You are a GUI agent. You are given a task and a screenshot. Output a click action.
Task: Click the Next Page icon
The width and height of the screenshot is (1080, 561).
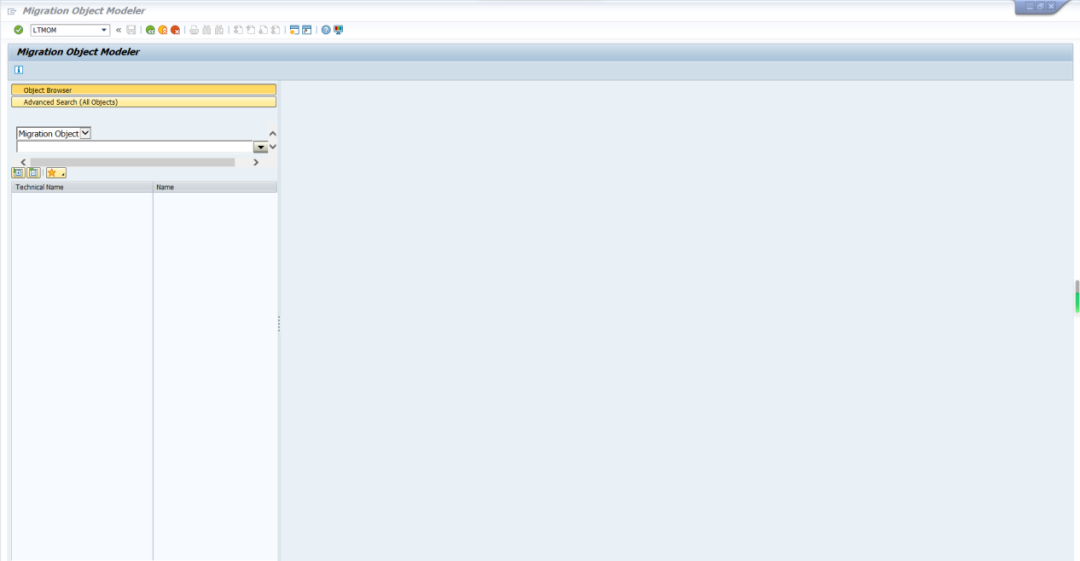coord(263,30)
